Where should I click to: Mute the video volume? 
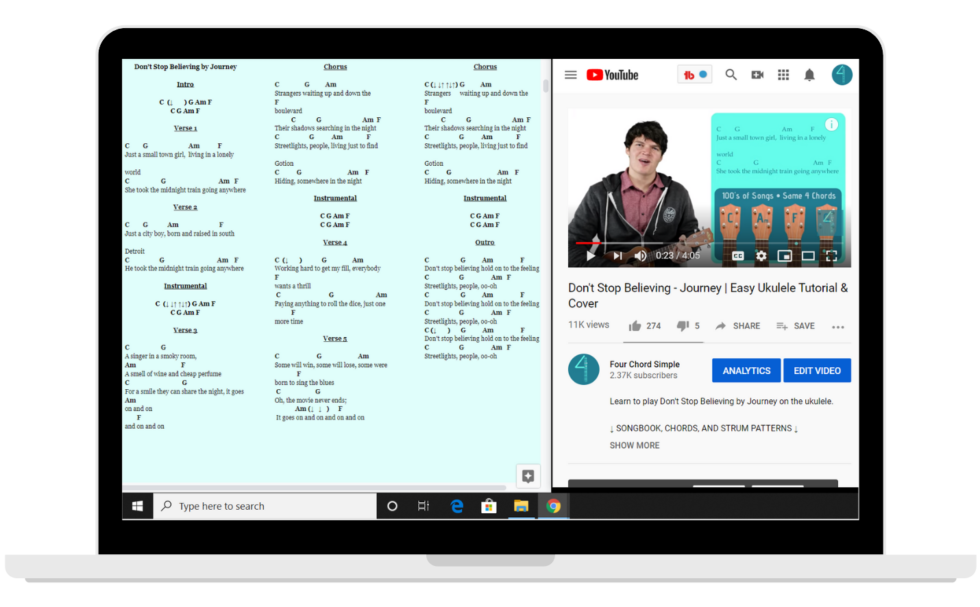(640, 256)
